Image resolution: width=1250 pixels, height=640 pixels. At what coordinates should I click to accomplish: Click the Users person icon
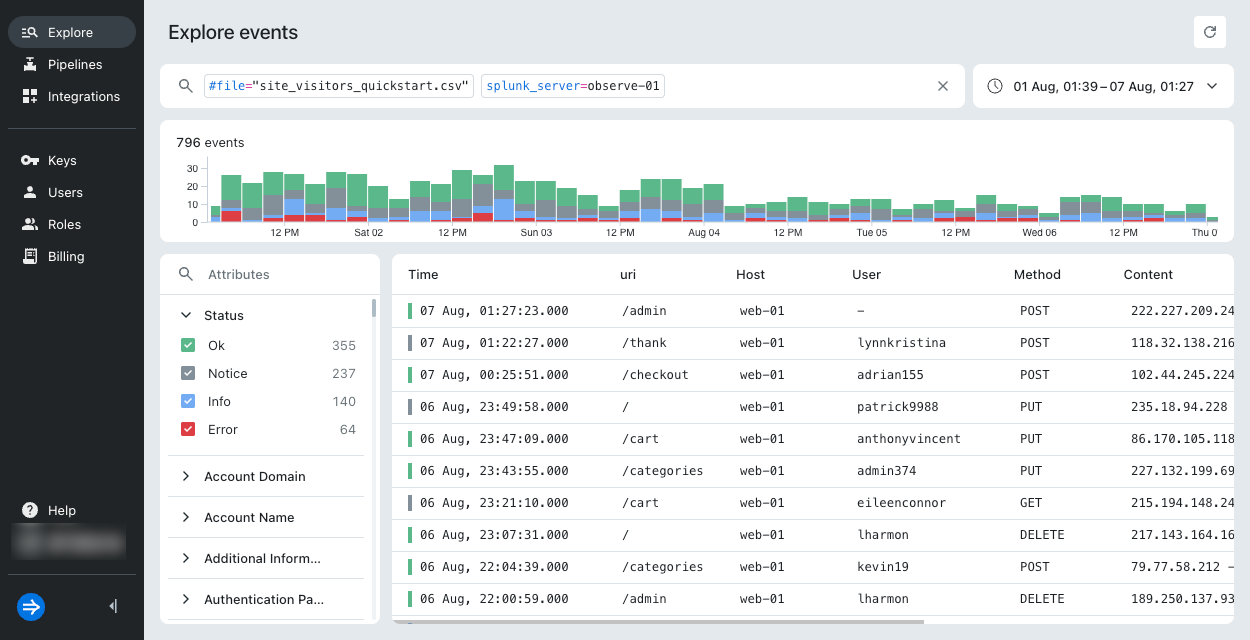click(x=29, y=192)
